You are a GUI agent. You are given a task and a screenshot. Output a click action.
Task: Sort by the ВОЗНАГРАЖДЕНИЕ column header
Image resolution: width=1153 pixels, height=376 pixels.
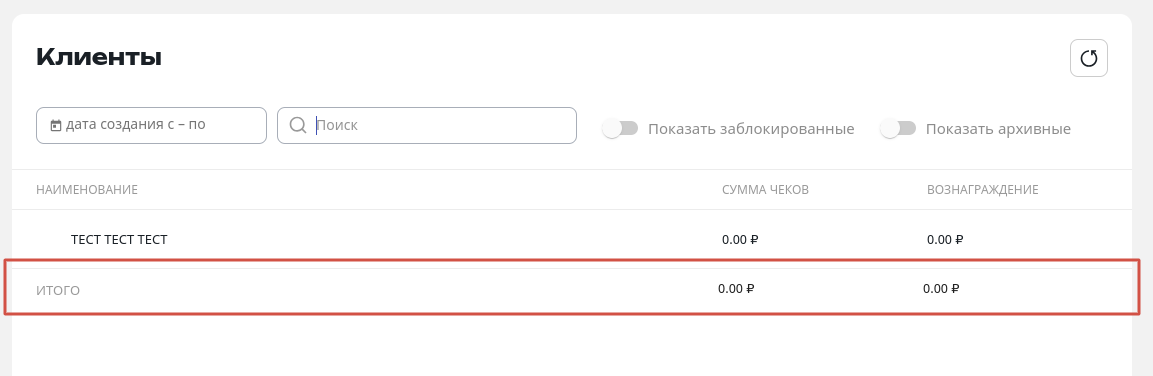click(982, 190)
